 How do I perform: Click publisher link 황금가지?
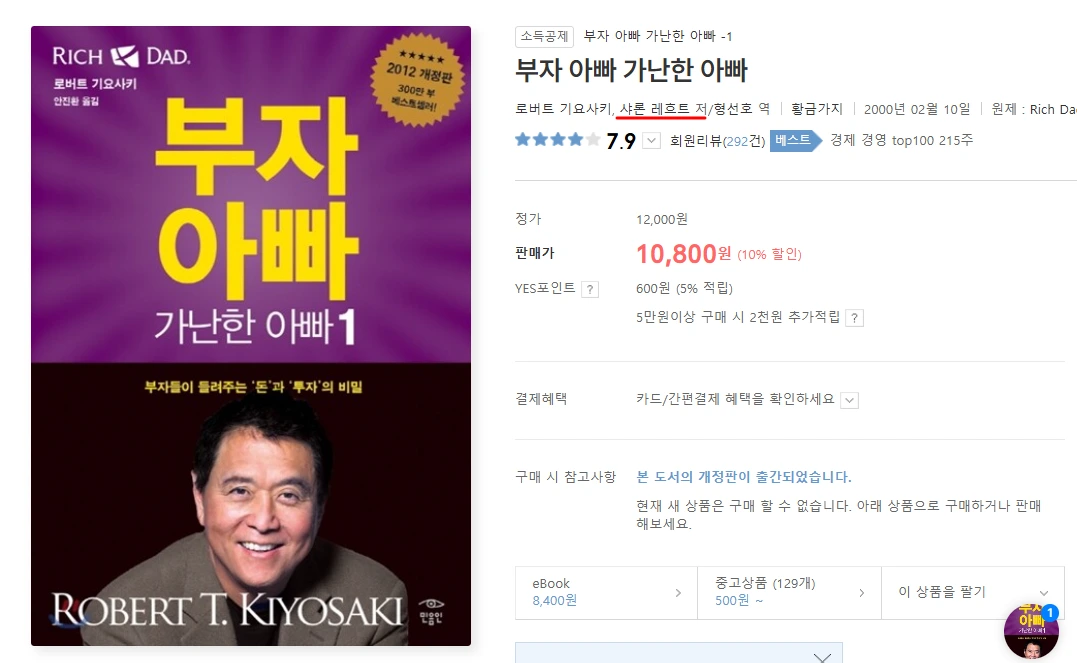[817, 109]
